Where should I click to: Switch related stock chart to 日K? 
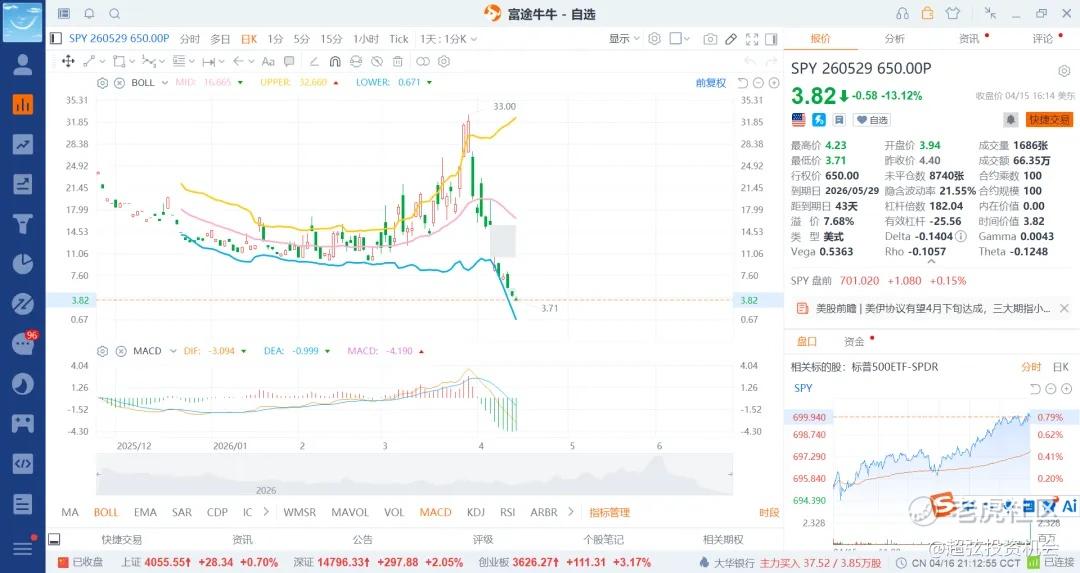click(x=1061, y=367)
